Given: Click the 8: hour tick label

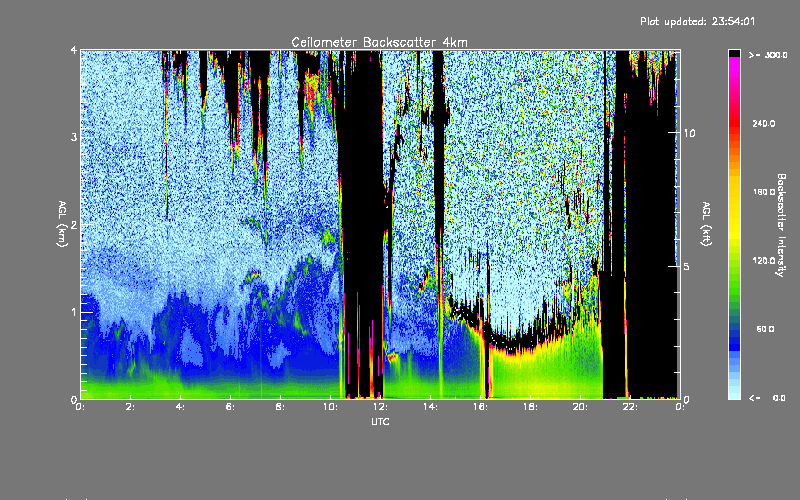Looking at the screenshot, I should click(x=280, y=407).
